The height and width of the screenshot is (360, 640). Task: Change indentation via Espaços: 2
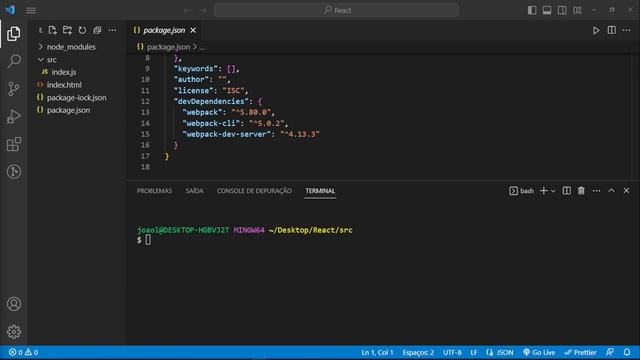coord(418,352)
